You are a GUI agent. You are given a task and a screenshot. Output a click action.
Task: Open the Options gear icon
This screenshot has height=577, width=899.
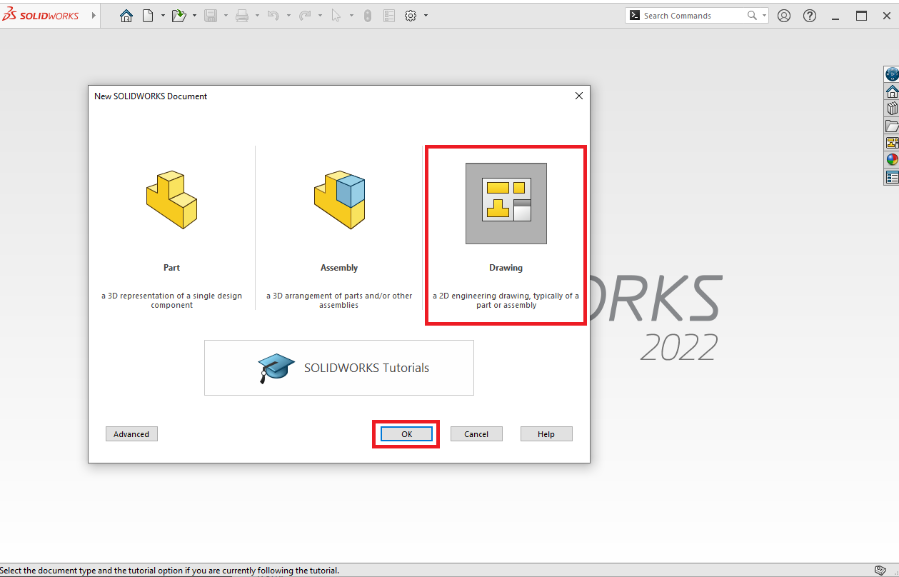(410, 16)
